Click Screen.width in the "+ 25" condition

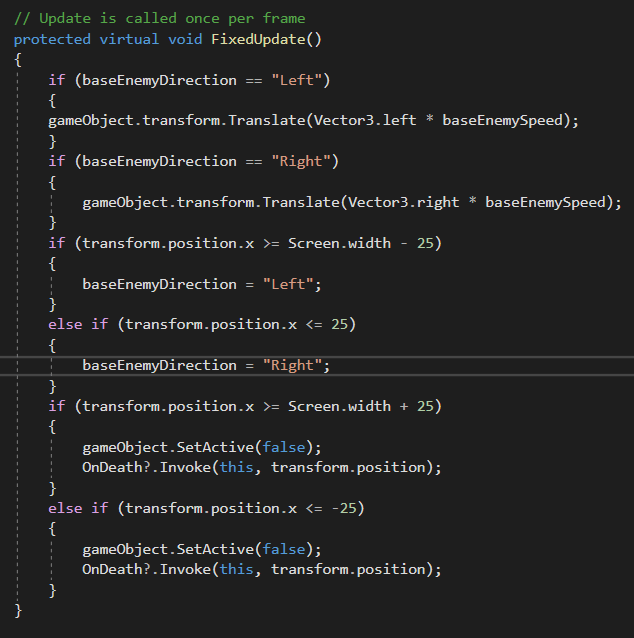coord(333,406)
